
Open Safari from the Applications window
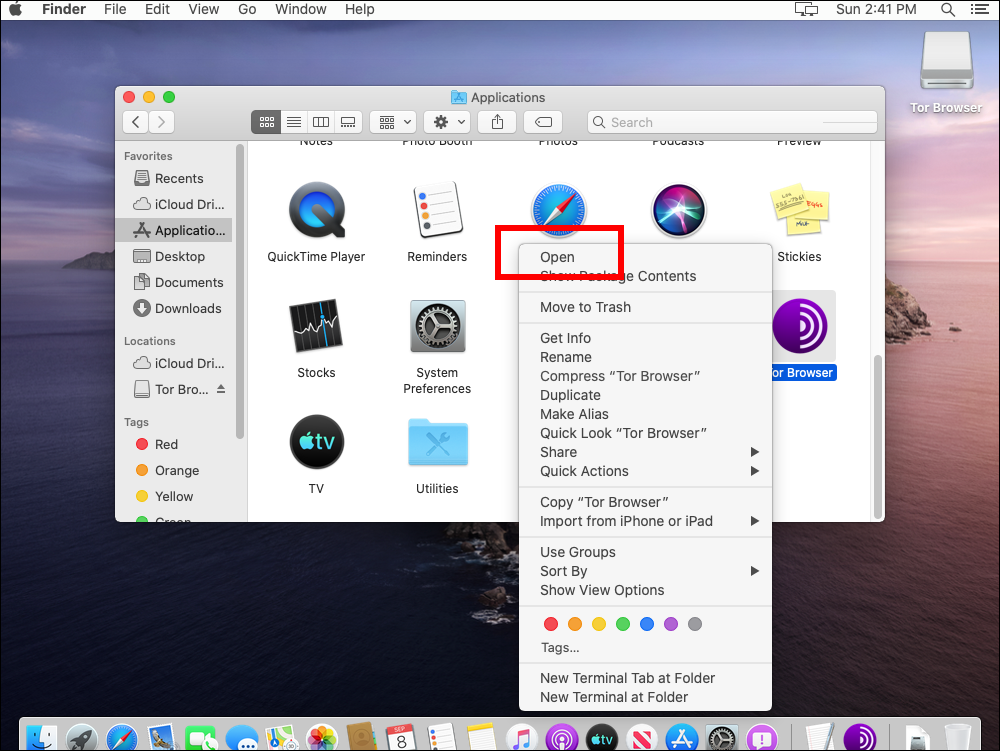point(558,209)
